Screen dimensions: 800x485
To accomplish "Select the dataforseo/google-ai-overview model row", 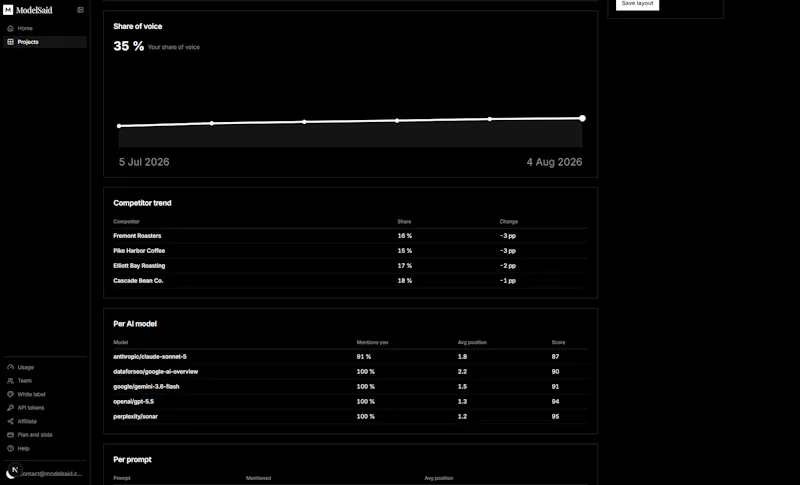I will 350,372.
